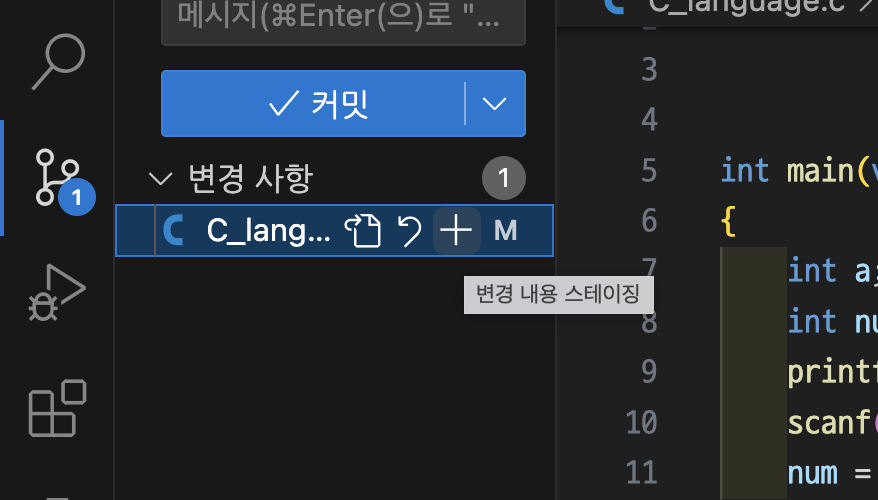878x500 pixels.
Task: Click line number 11 in the gutter
Action: click(641, 473)
